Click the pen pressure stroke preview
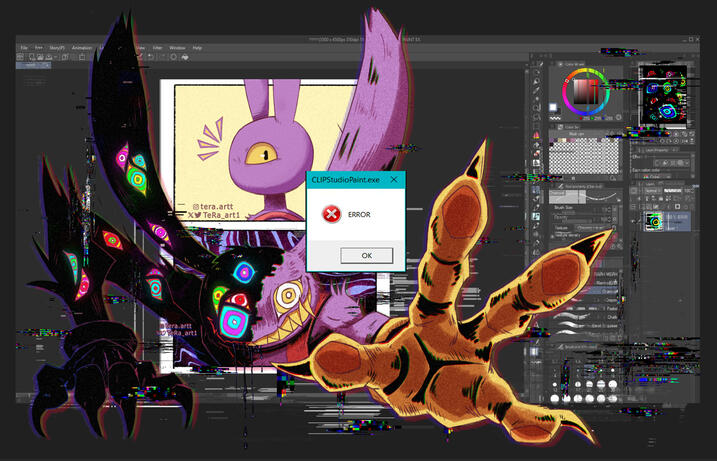The height and width of the screenshot is (461, 717). [585, 197]
